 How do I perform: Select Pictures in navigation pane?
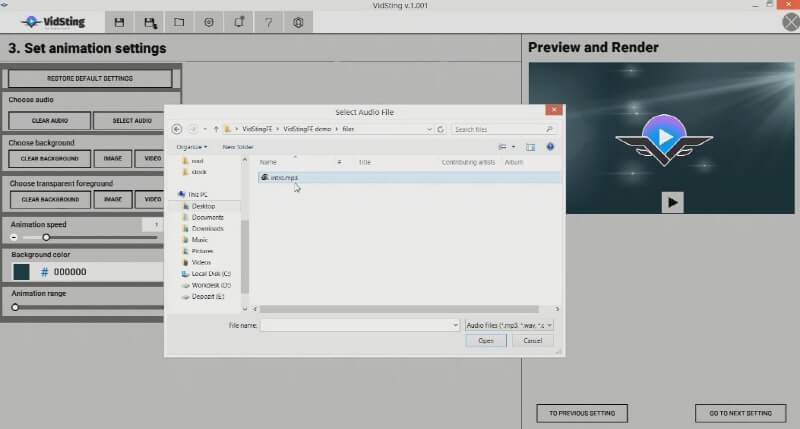coord(202,251)
